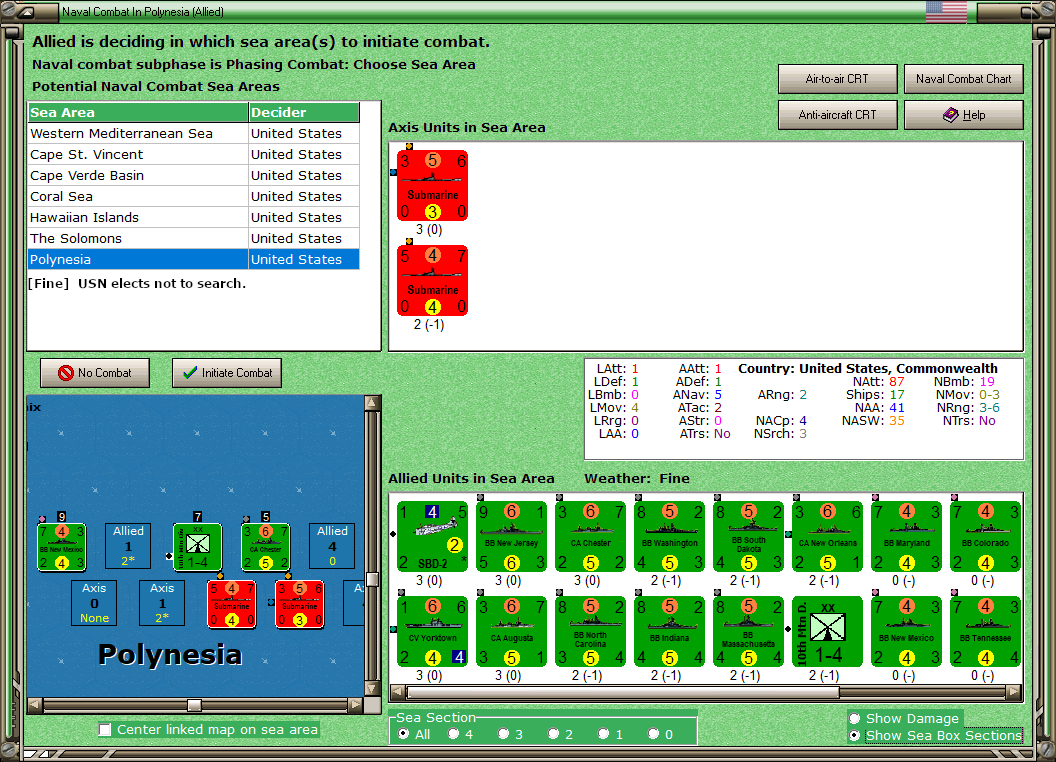Viewport: 1056px width, 762px height.
Task: Click Allied units scroll right arrow
Action: pyautogui.click(x=1014, y=692)
